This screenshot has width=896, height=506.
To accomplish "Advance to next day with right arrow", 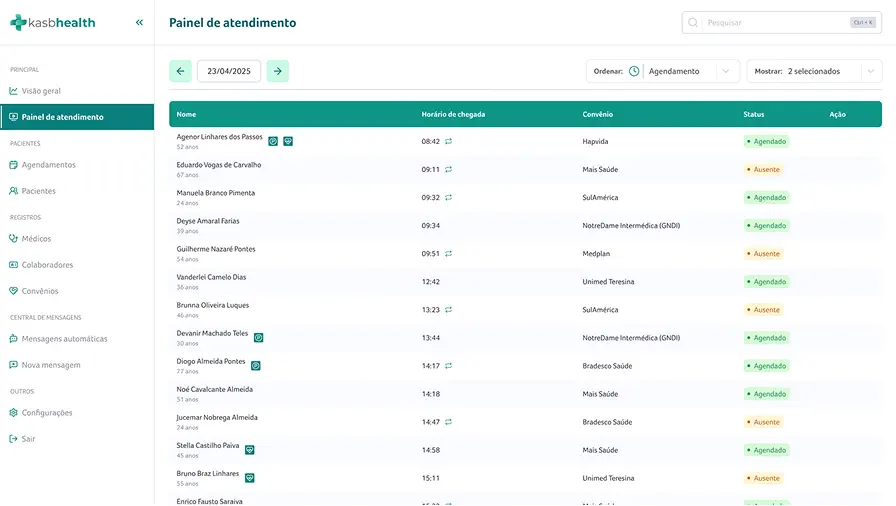I will [x=278, y=71].
